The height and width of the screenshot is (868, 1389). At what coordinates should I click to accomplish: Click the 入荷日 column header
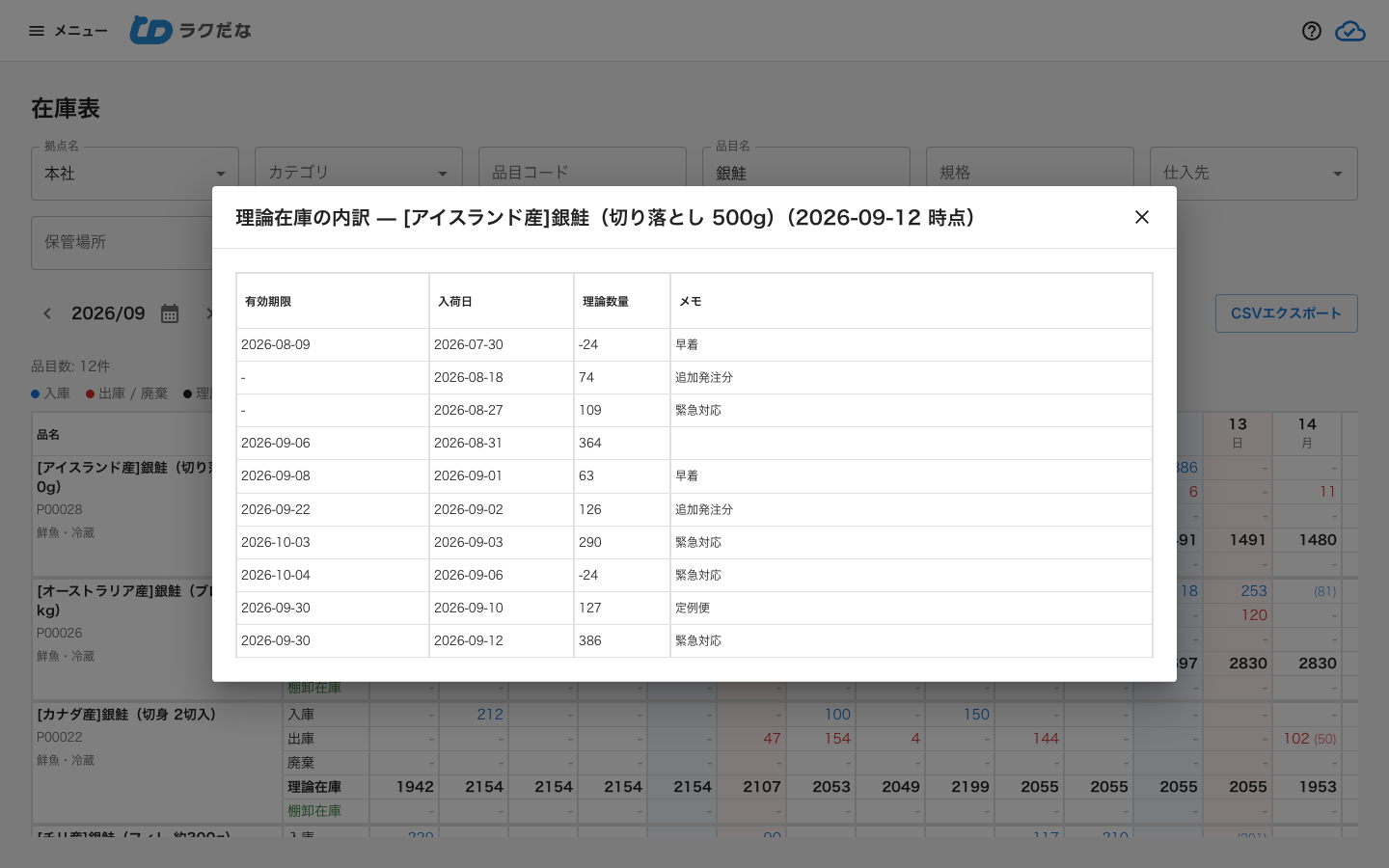click(502, 301)
